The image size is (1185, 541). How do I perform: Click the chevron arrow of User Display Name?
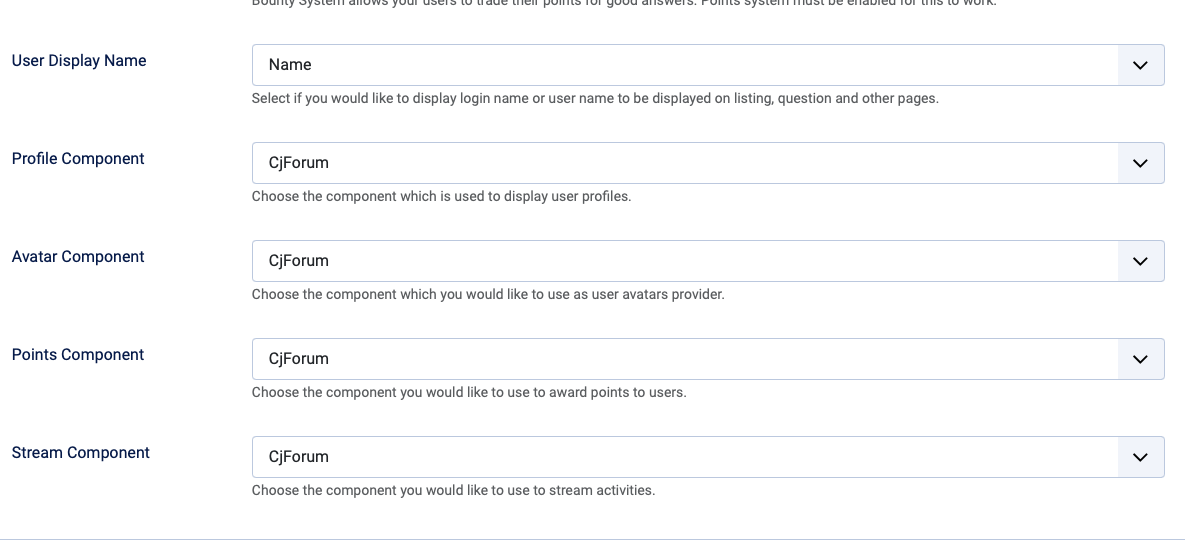(1140, 65)
